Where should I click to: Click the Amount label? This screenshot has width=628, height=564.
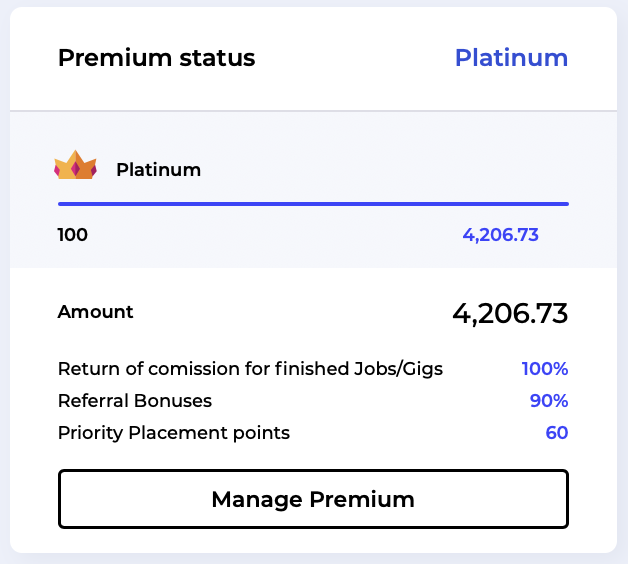click(x=95, y=312)
